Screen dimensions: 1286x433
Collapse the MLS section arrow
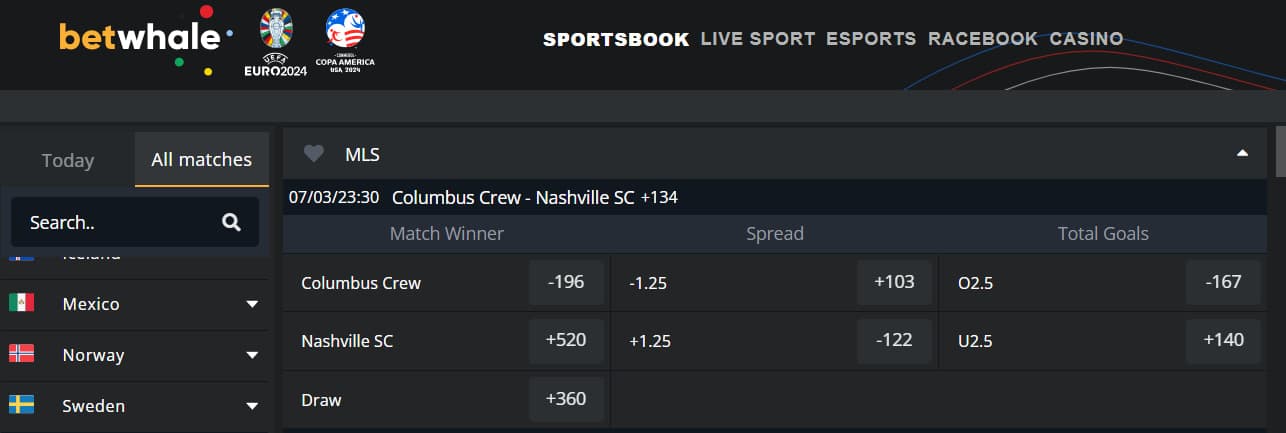pyautogui.click(x=1242, y=154)
